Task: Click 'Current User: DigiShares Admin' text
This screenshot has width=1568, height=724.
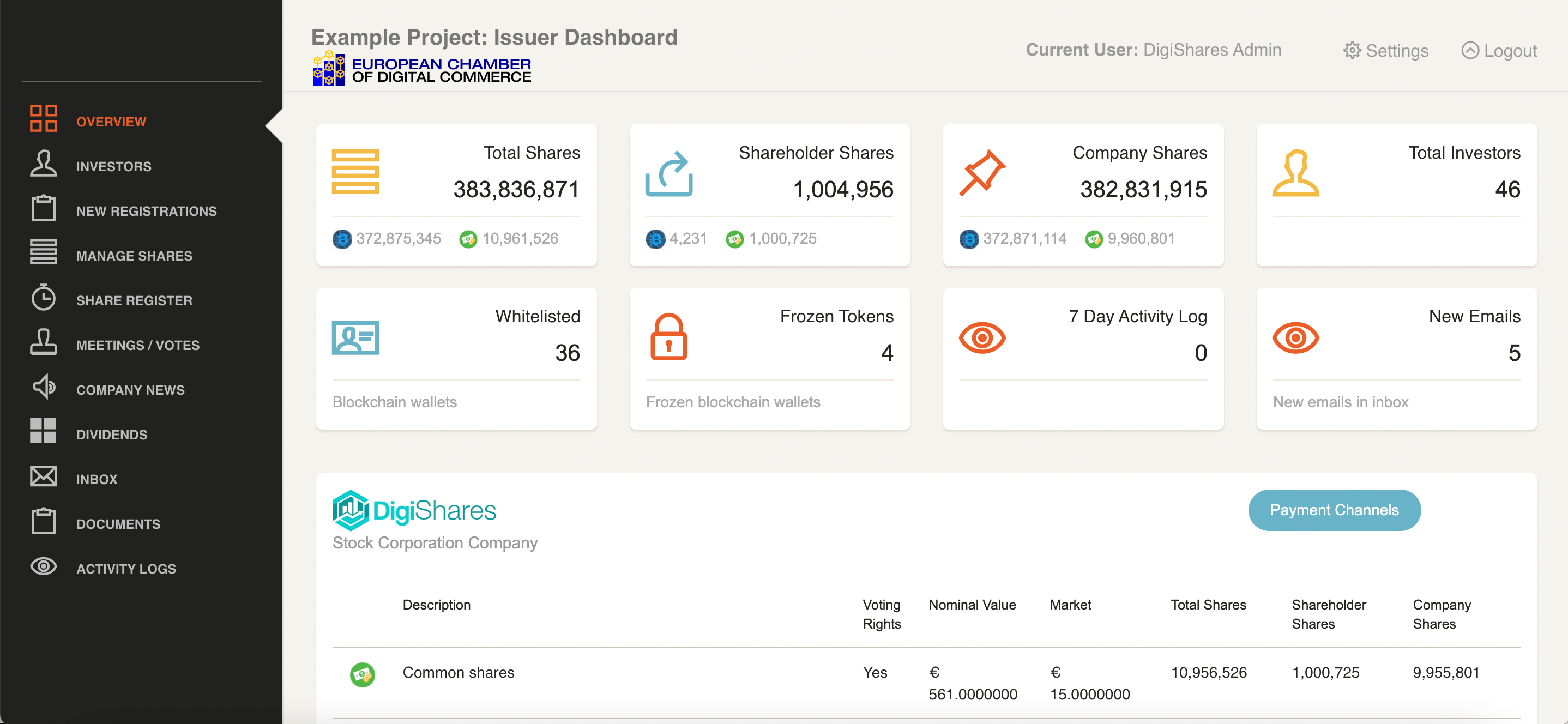Action: pos(1154,50)
